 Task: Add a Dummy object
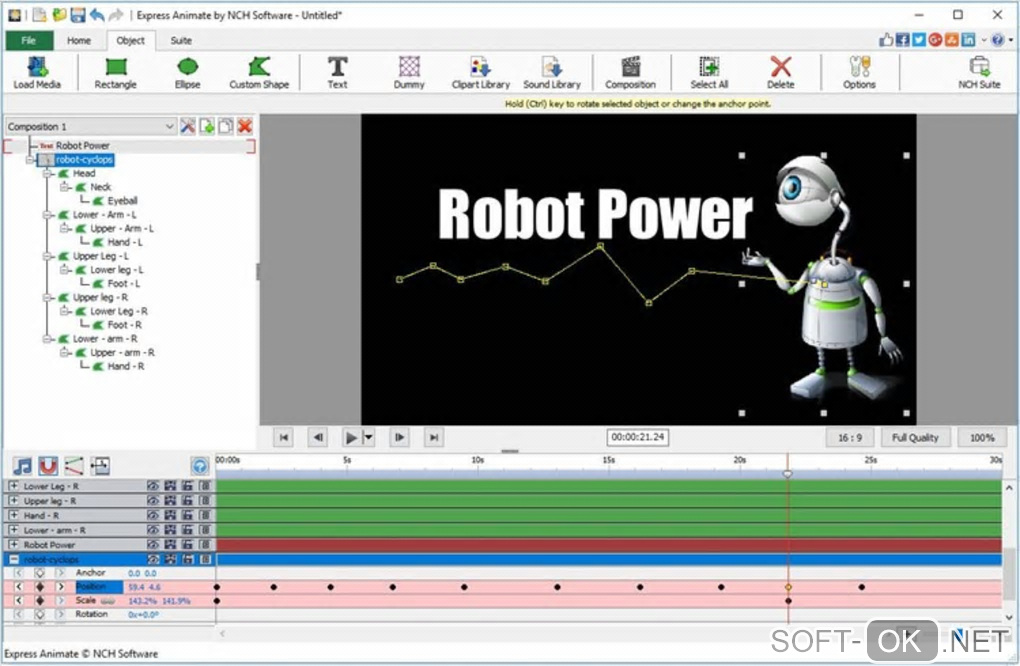[409, 72]
